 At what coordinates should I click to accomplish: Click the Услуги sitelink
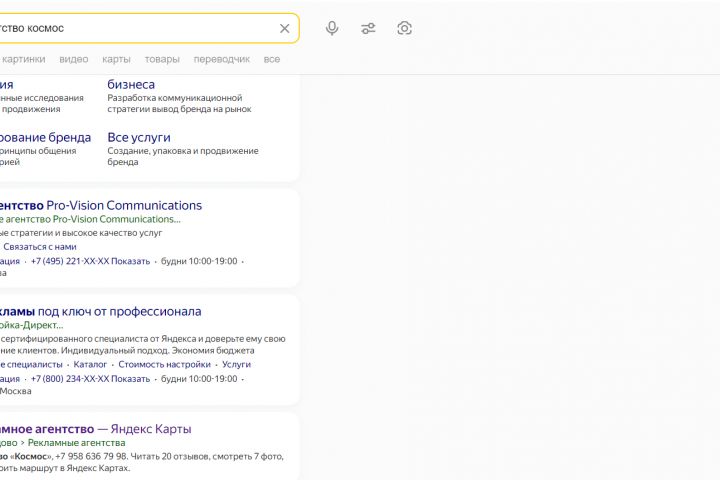[x=236, y=365]
